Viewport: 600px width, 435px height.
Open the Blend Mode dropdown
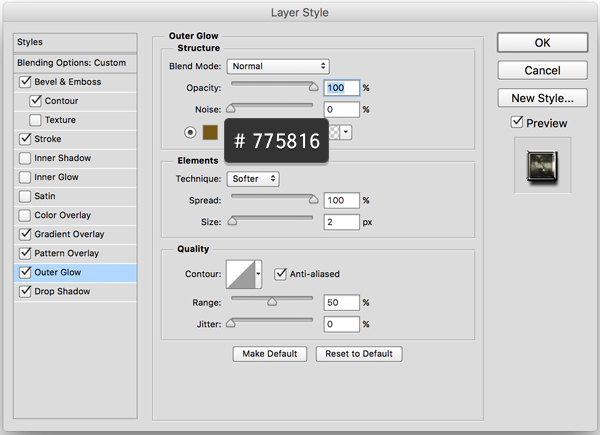(x=278, y=66)
